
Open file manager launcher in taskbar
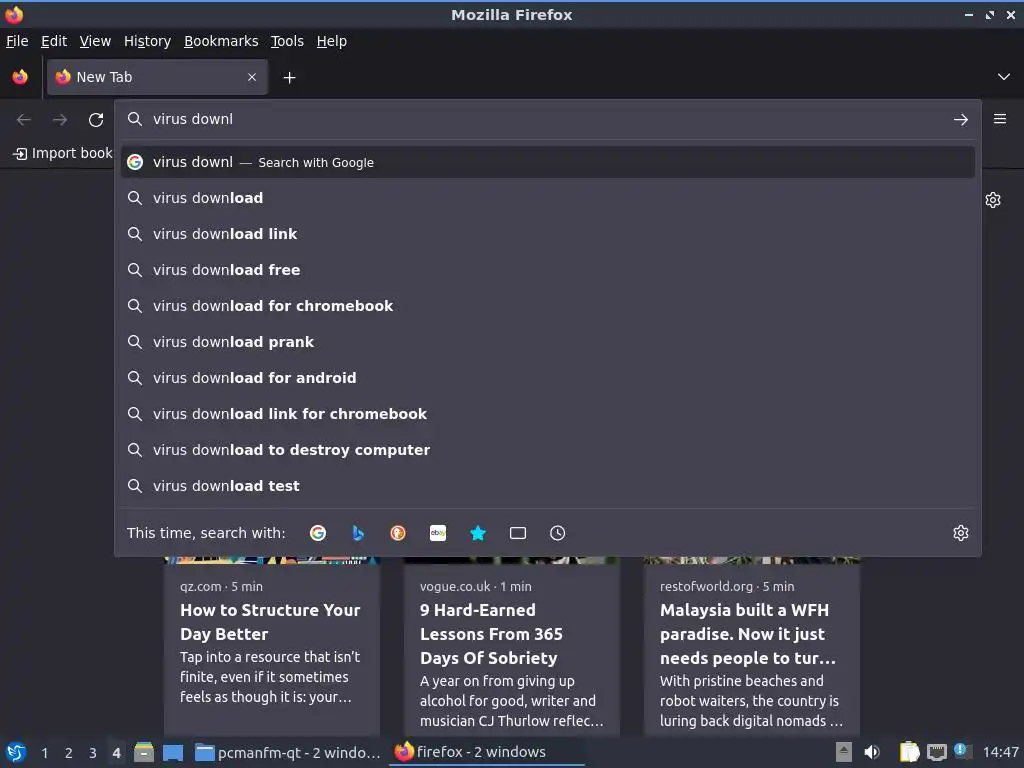(x=144, y=752)
